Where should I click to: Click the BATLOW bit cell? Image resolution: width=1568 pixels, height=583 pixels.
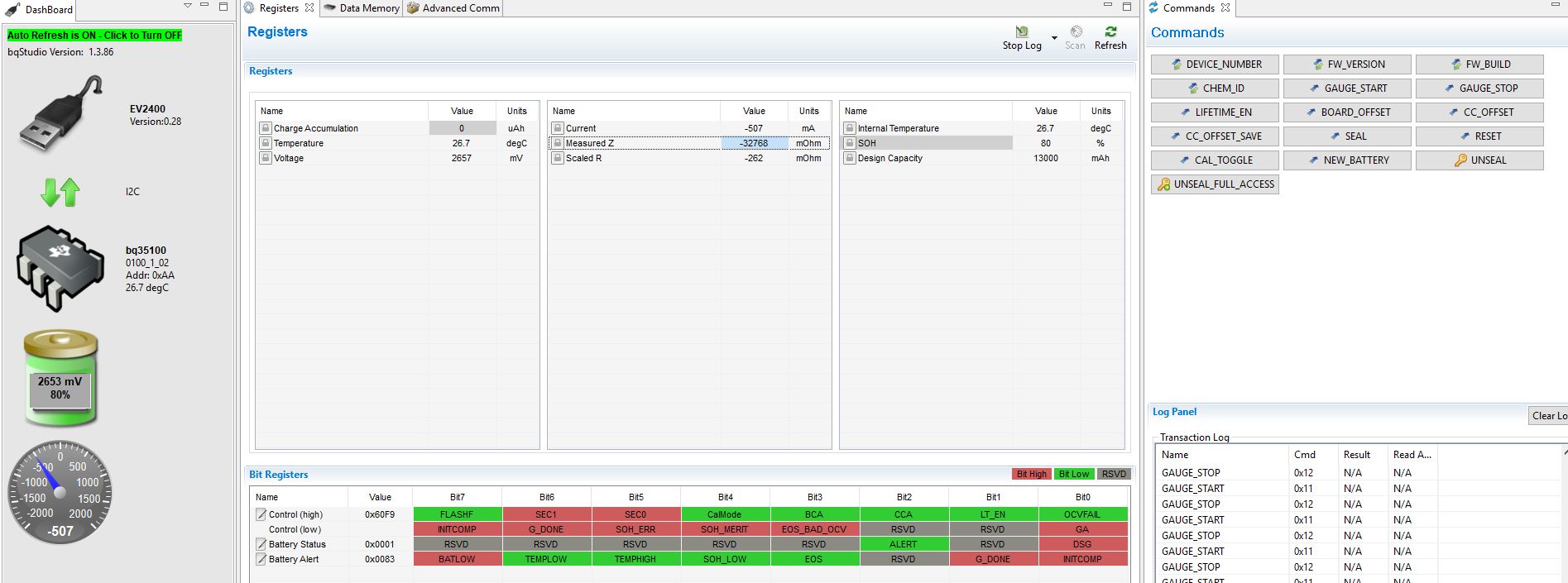point(457,559)
